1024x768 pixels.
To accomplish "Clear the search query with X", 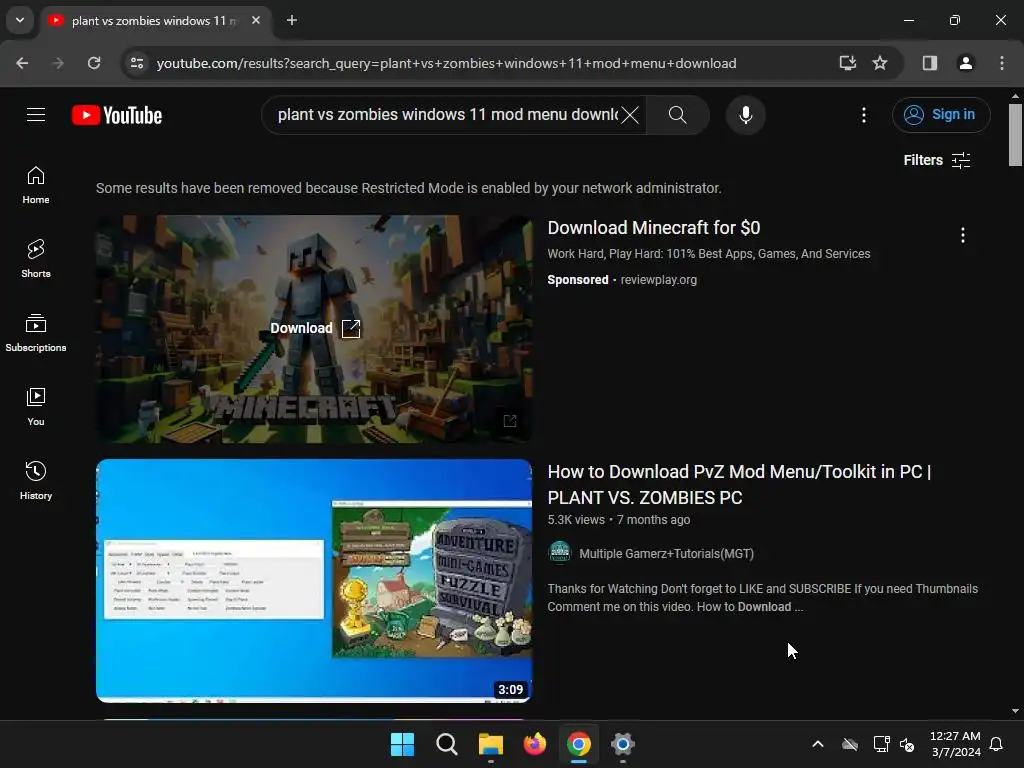I will 630,115.
